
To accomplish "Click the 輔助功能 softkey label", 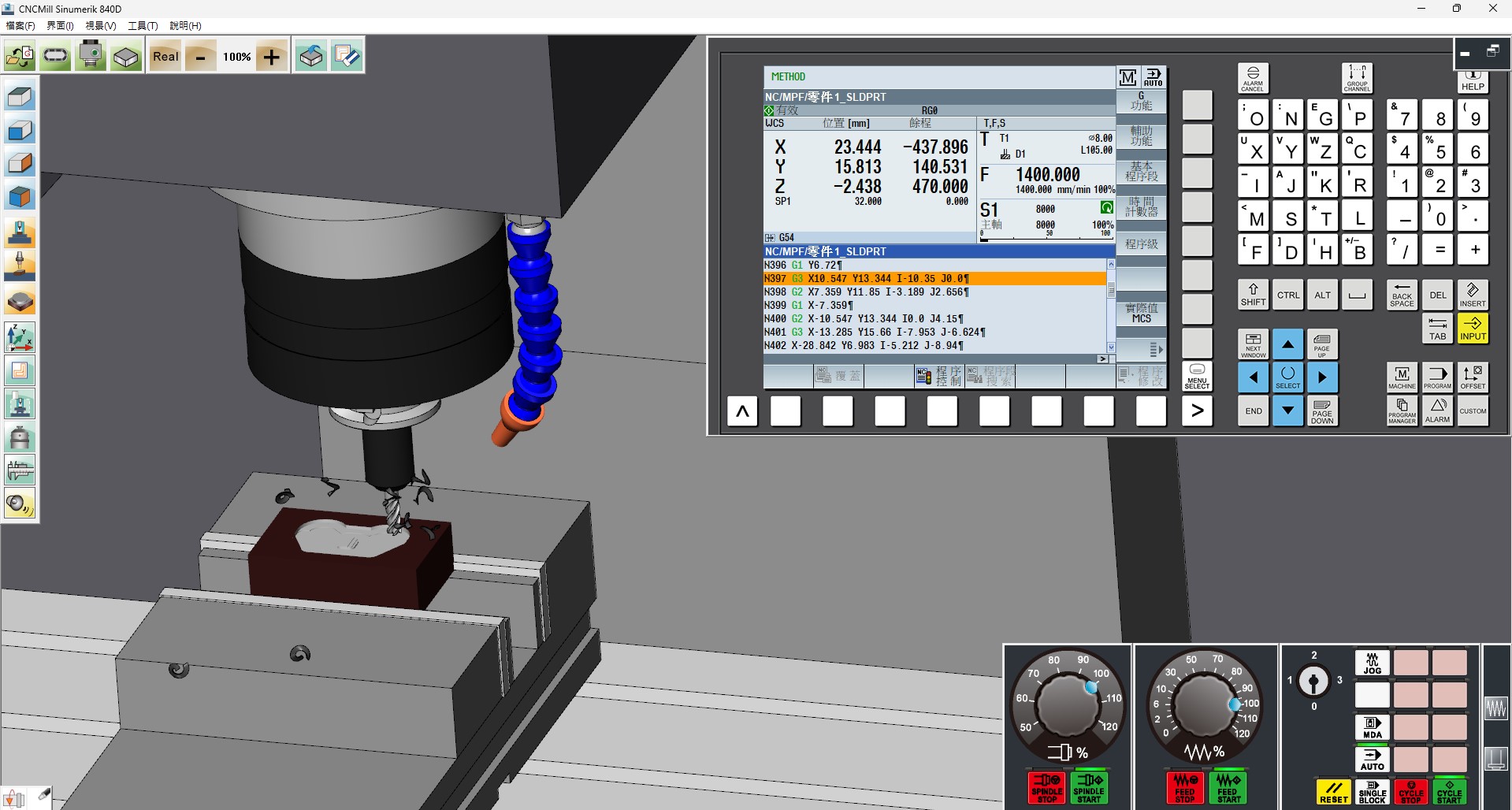I will coord(1141,136).
